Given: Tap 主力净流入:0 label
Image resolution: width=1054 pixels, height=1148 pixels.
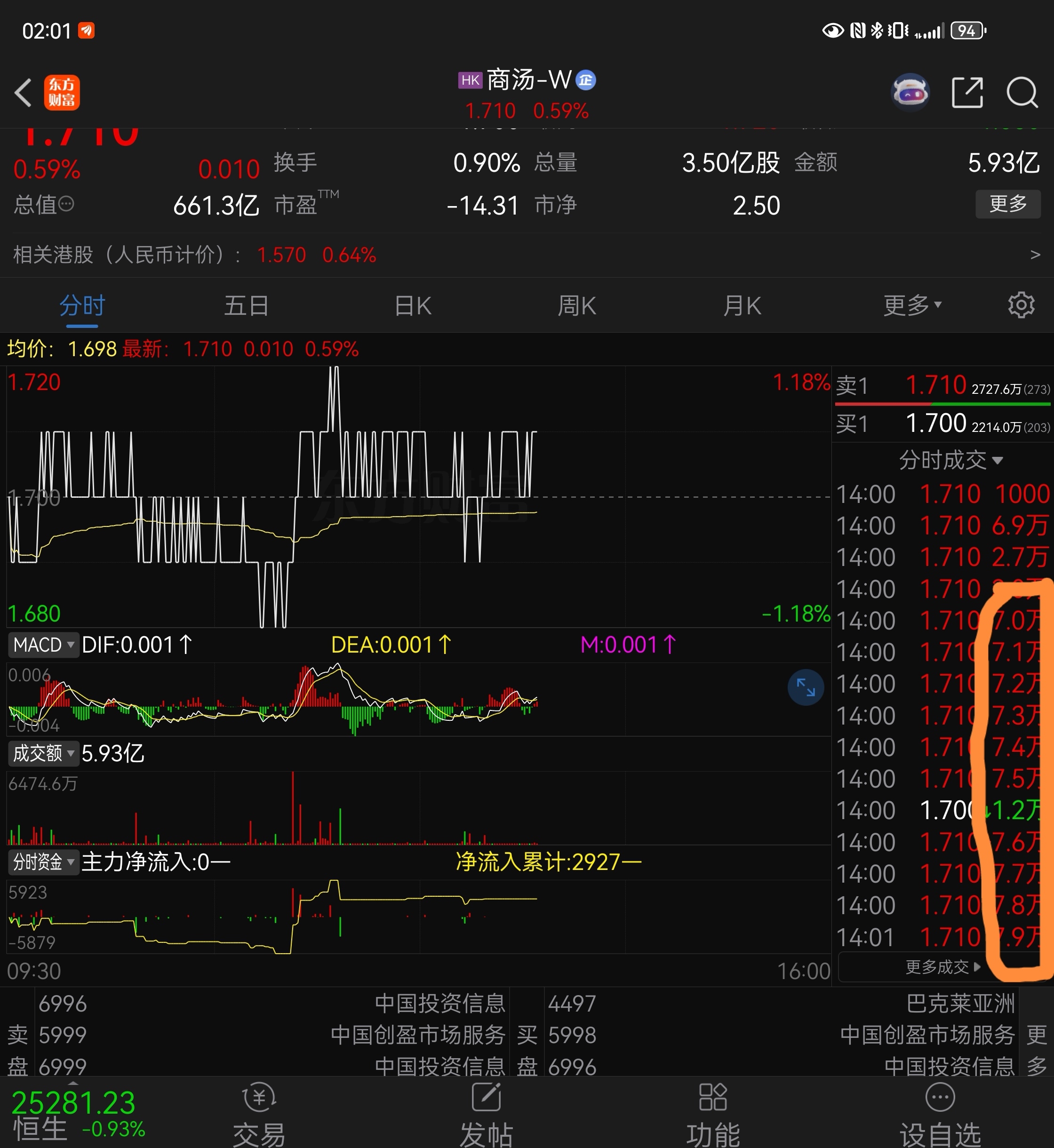Looking at the screenshot, I should click(156, 862).
